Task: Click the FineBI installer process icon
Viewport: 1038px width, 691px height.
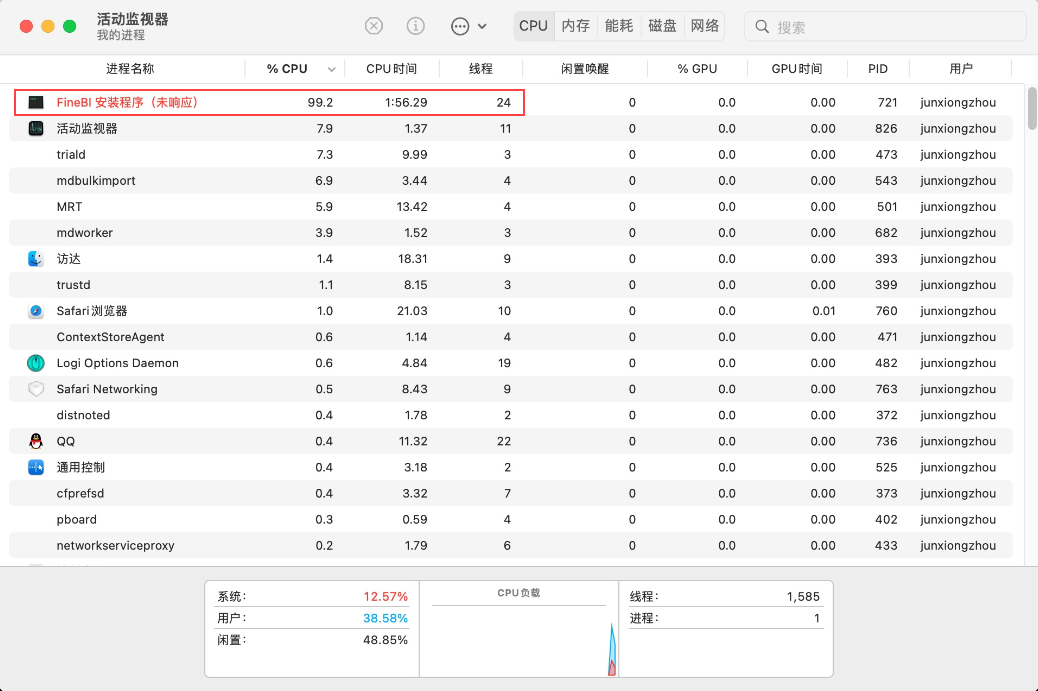Action: click(x=36, y=102)
